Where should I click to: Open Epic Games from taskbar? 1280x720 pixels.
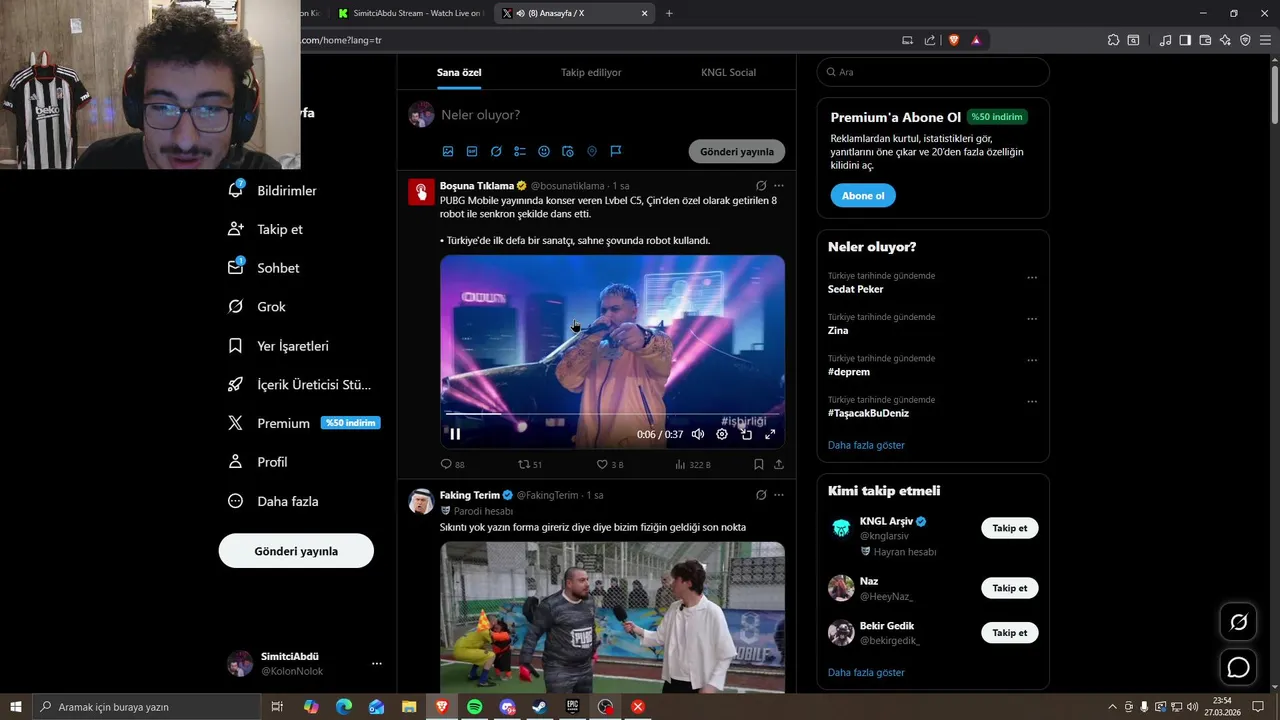[572, 707]
